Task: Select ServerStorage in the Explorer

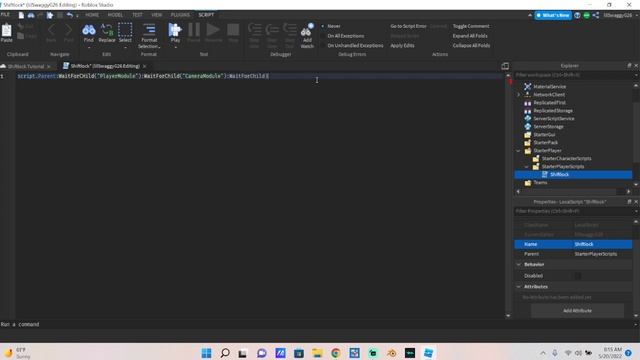Action: 548,127
